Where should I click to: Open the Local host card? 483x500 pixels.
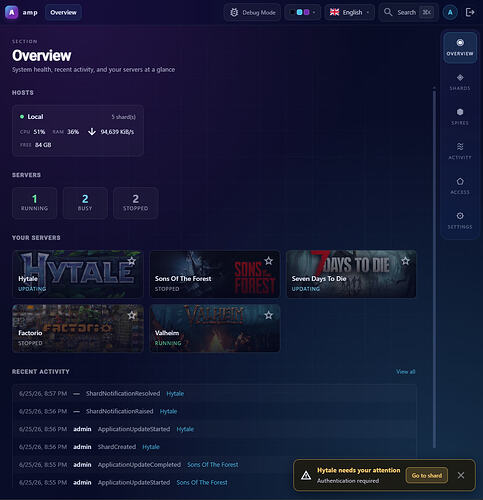[x=78, y=131]
